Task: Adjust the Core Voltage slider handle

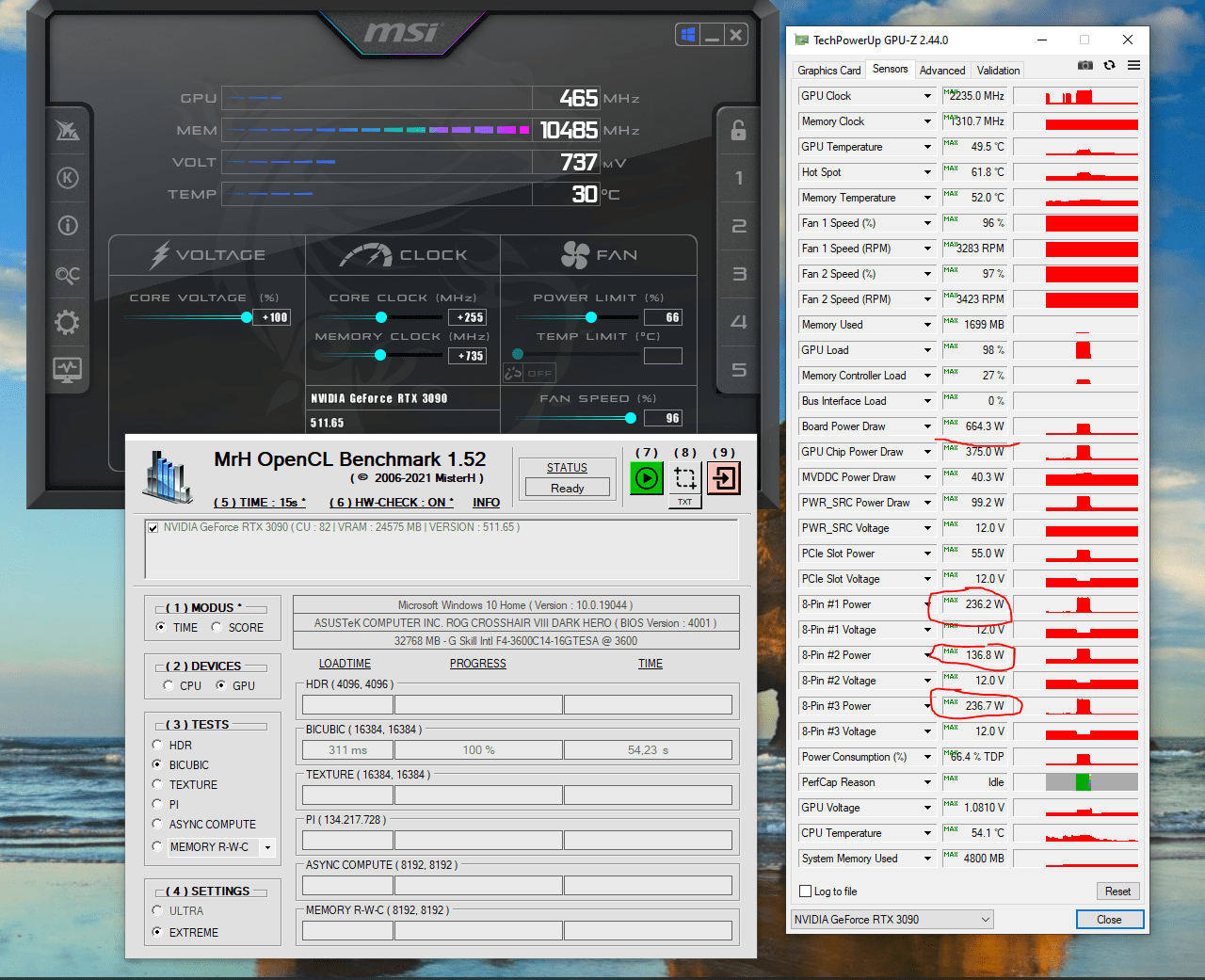Action: coord(247,317)
